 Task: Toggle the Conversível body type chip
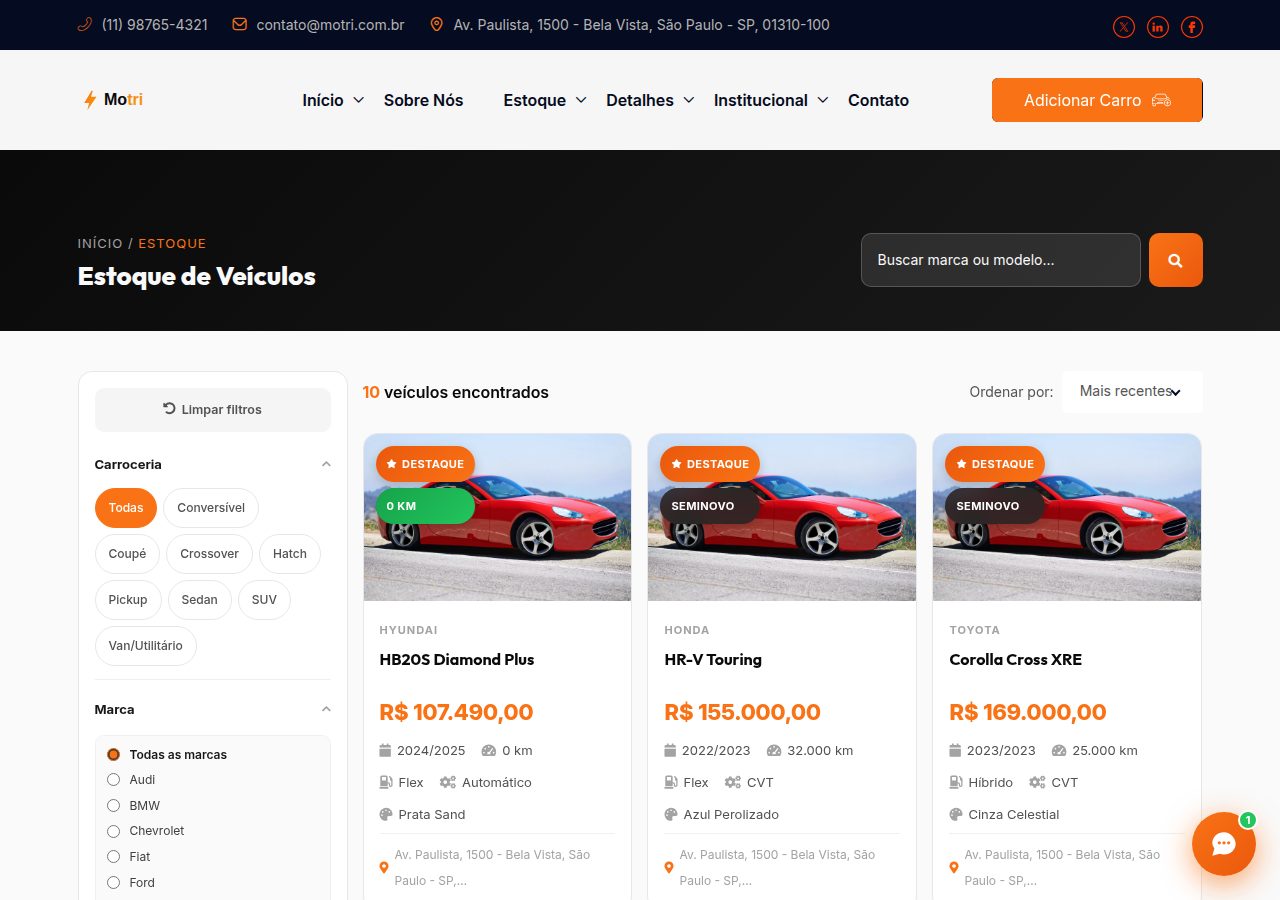click(211, 508)
